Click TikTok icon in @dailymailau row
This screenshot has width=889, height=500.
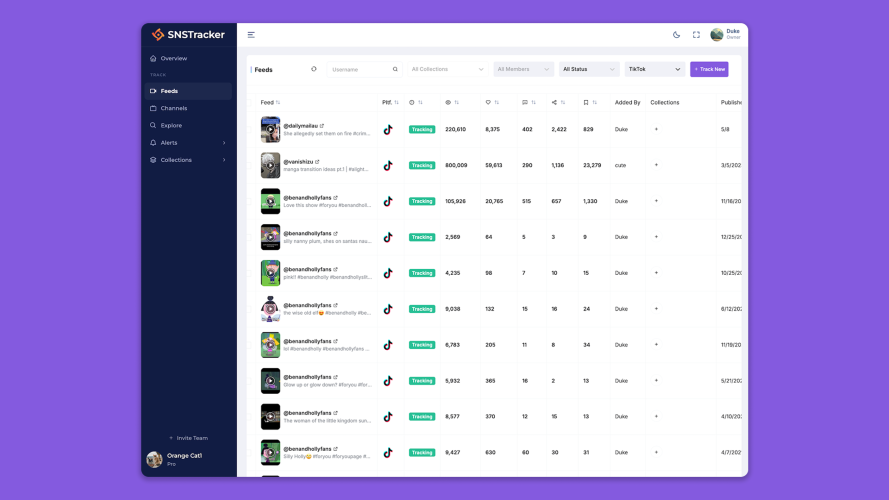point(388,129)
